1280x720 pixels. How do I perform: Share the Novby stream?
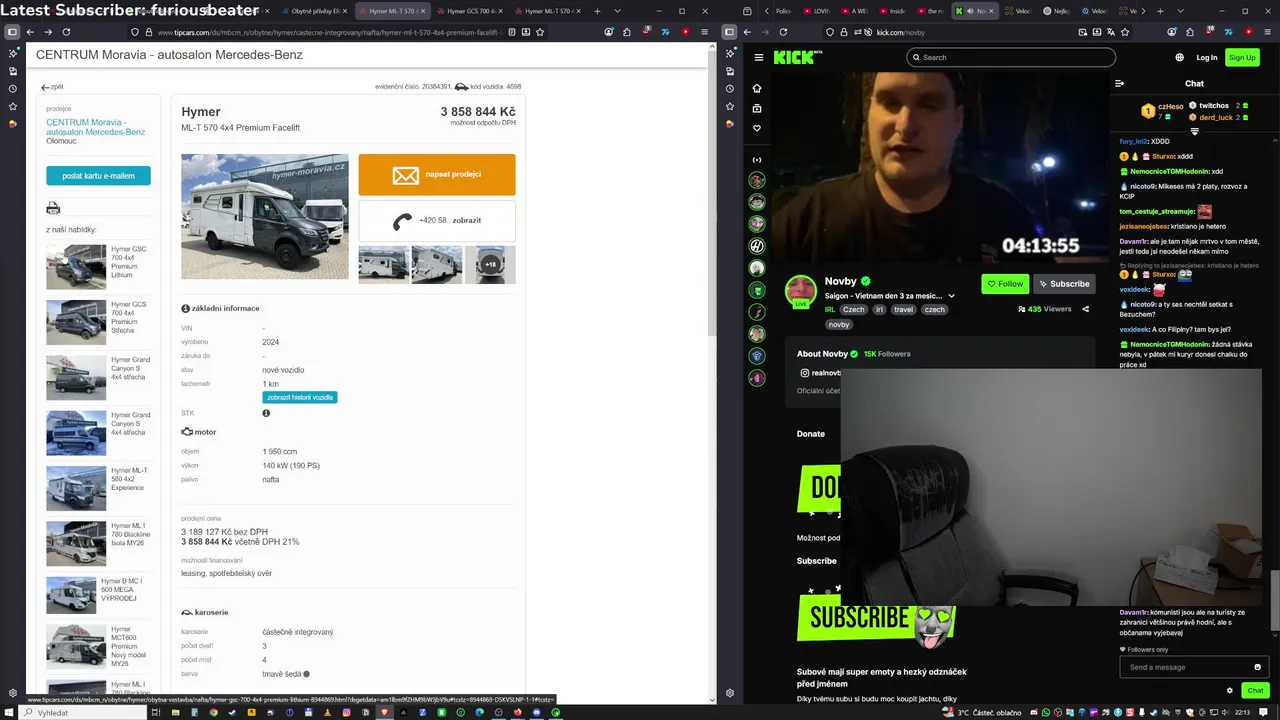(x=1085, y=309)
